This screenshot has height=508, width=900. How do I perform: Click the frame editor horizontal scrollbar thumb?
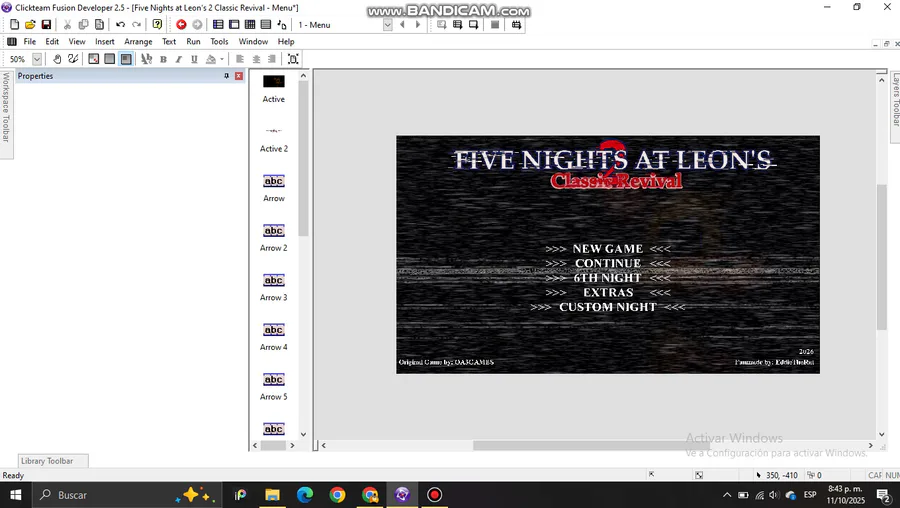coord(591,445)
